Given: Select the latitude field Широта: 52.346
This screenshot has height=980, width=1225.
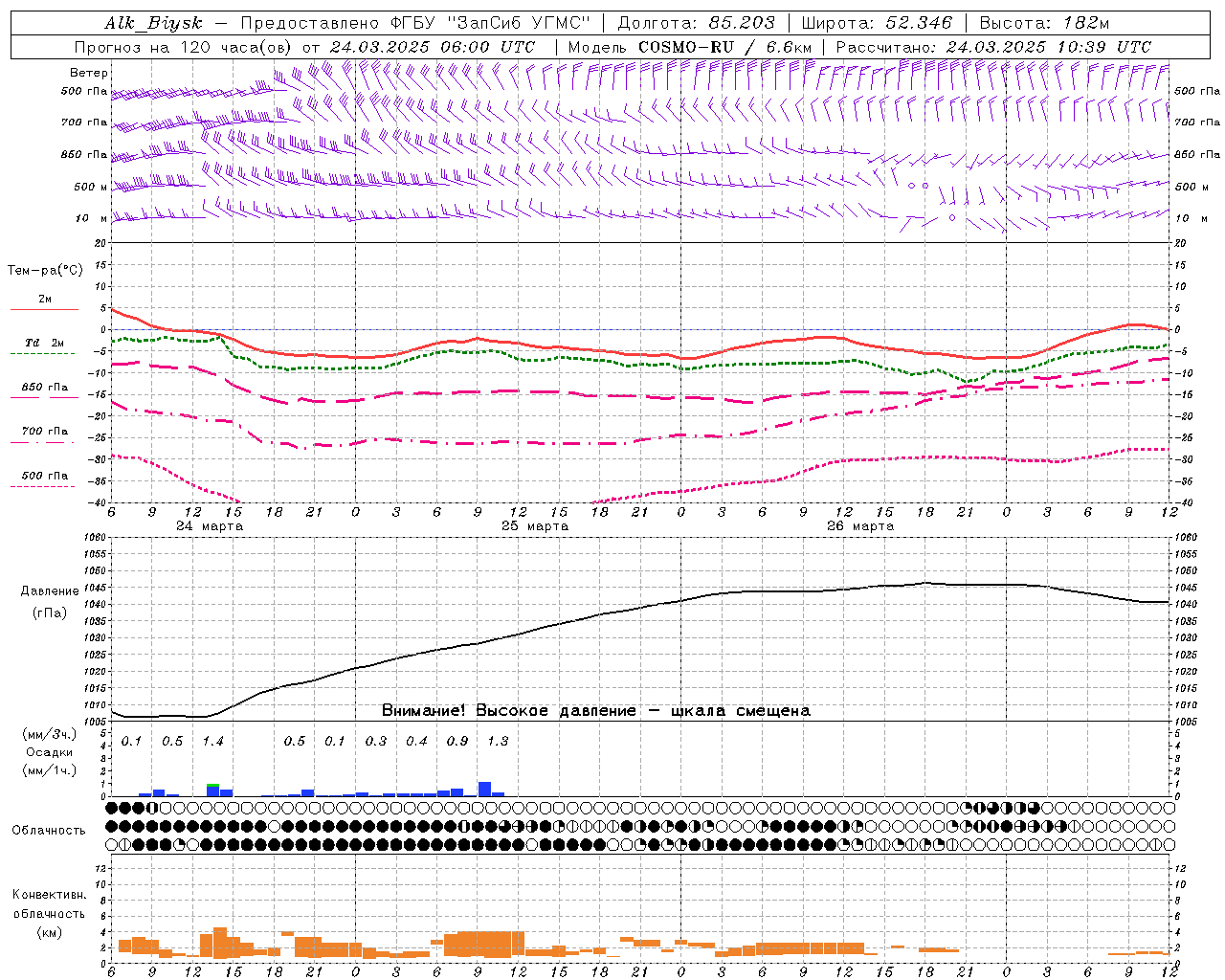Looking at the screenshot, I should click(877, 23).
